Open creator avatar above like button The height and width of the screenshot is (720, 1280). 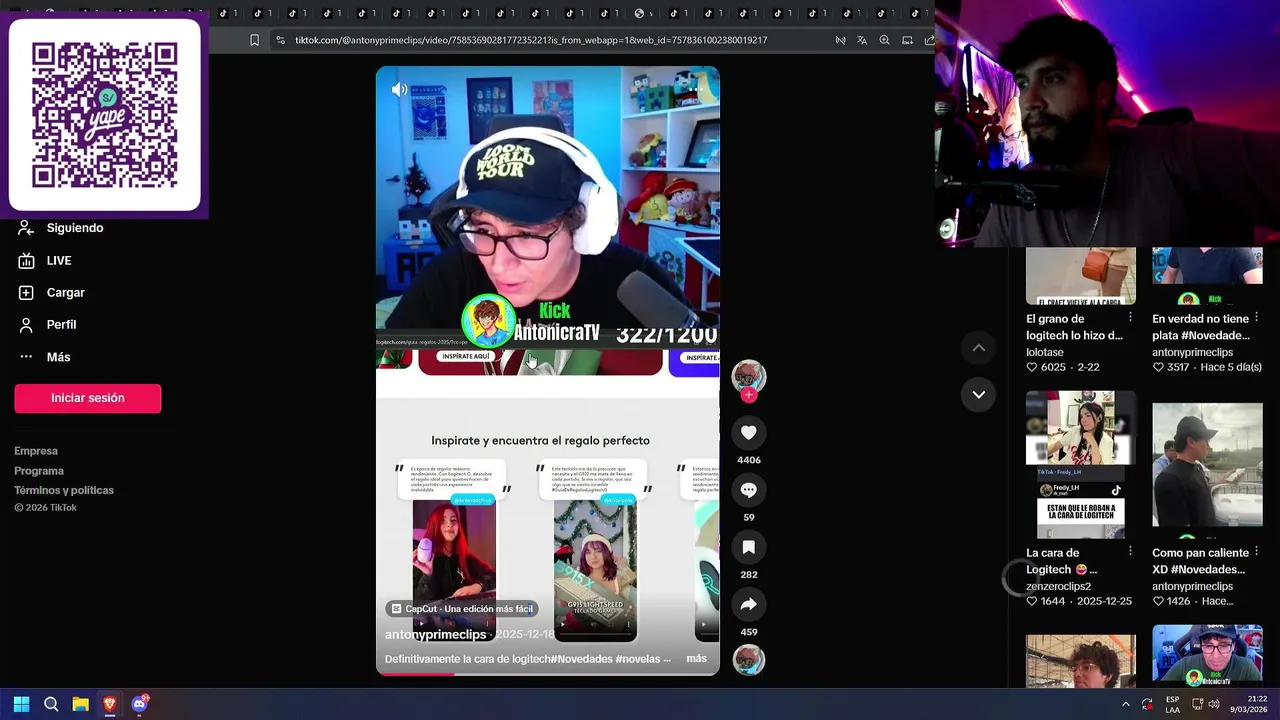click(748, 376)
